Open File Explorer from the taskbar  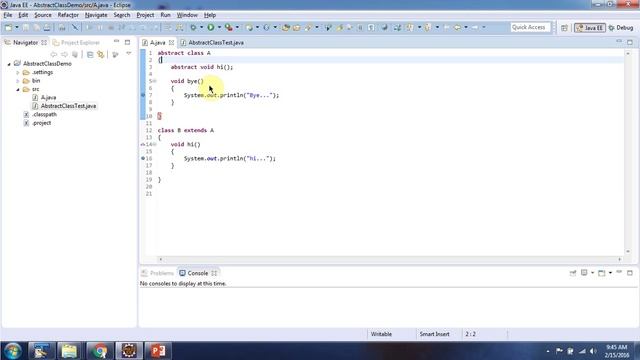point(69,351)
